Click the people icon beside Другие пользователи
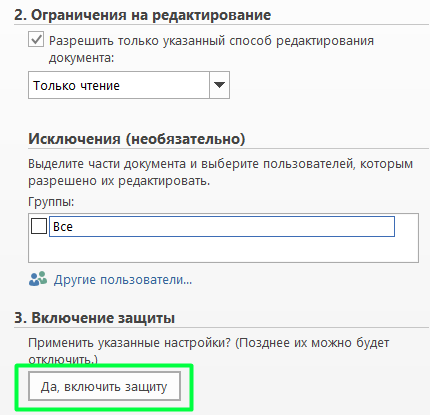Image resolution: width=430 pixels, height=415 pixels. (x=38, y=279)
